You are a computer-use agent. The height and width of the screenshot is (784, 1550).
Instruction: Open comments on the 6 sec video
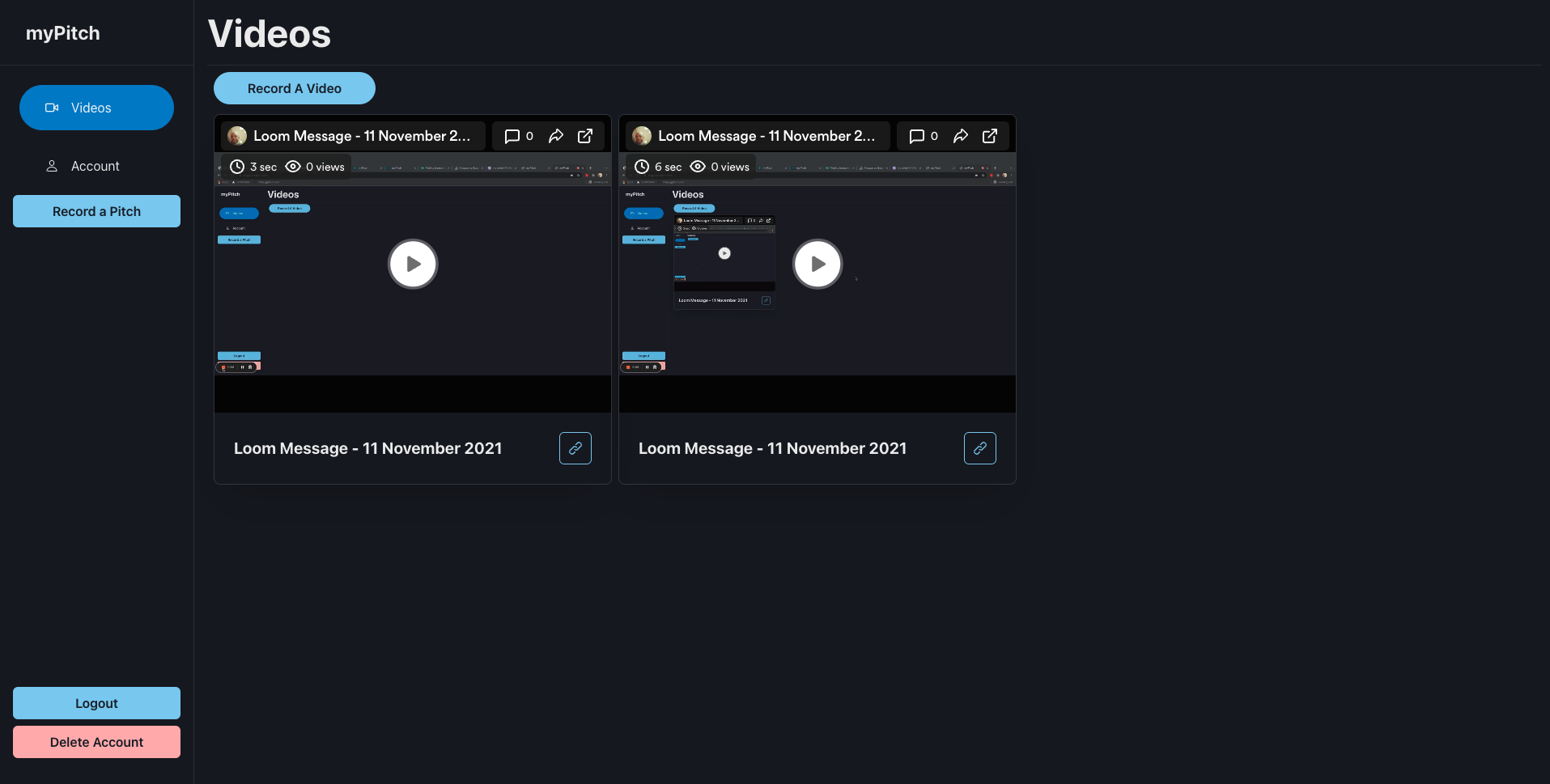924,136
